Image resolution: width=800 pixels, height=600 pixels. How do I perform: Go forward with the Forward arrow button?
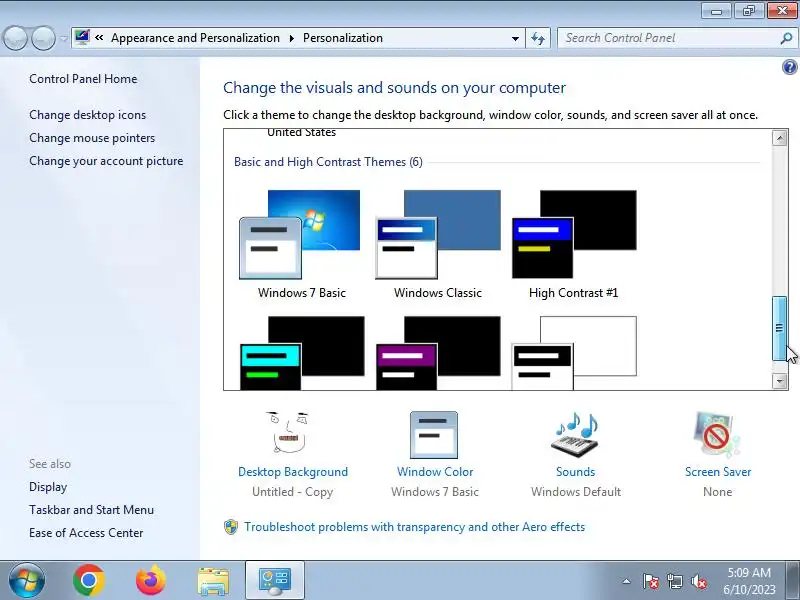coord(43,38)
